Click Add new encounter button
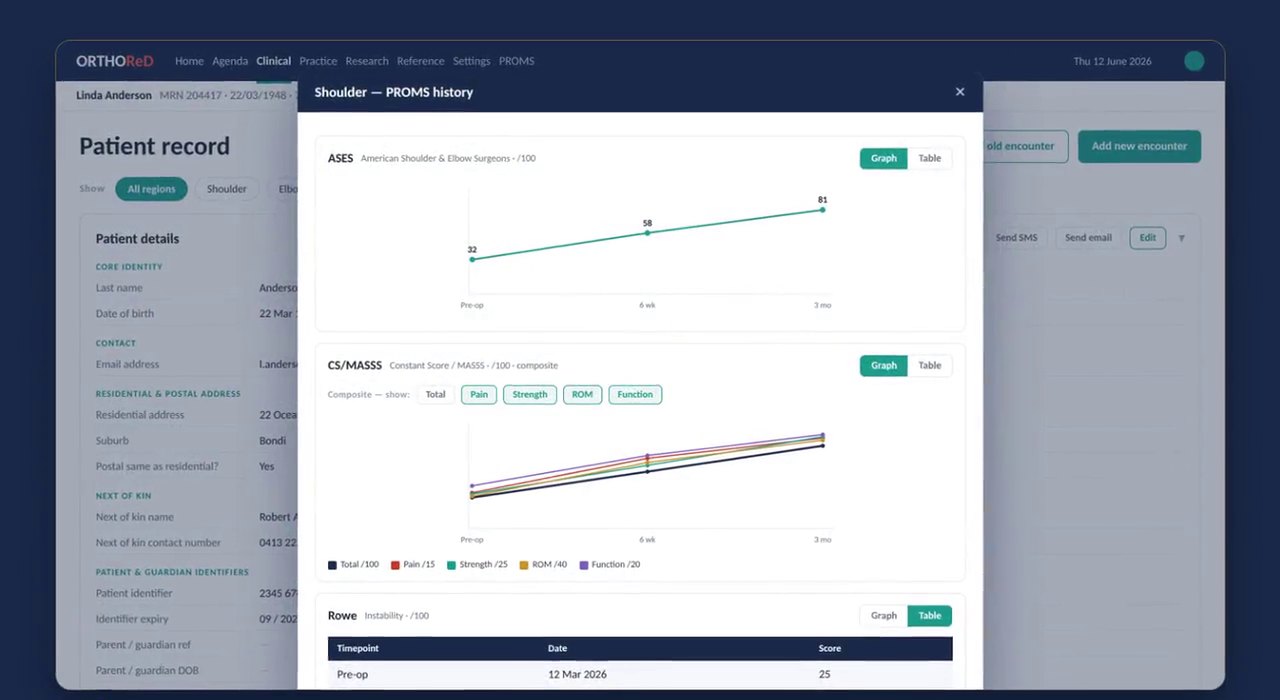1280x700 pixels. click(1139, 146)
